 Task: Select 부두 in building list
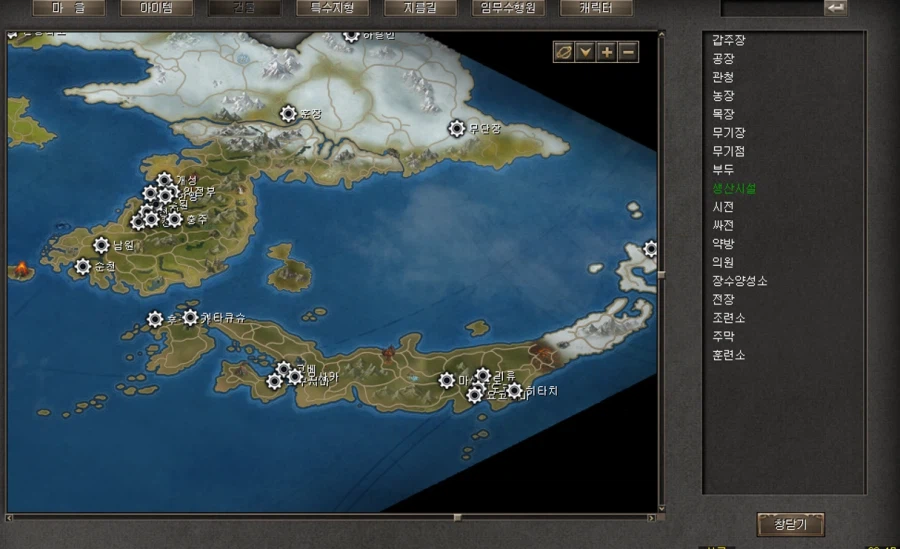tap(723, 170)
